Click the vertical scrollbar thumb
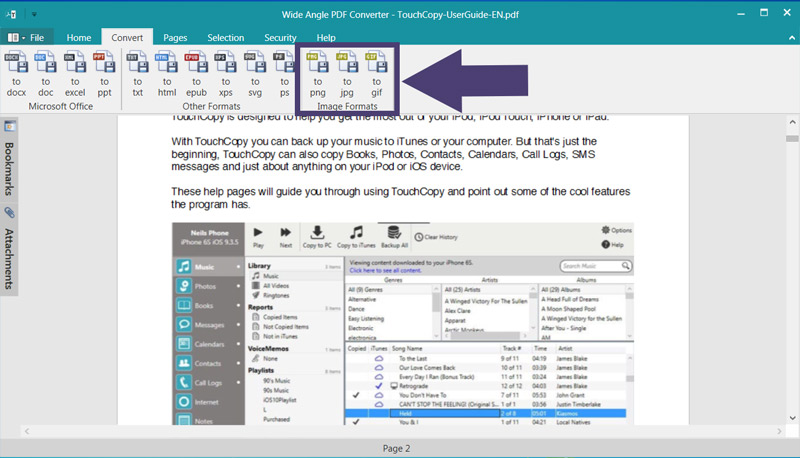Image resolution: width=800 pixels, height=458 pixels. pyautogui.click(x=792, y=139)
